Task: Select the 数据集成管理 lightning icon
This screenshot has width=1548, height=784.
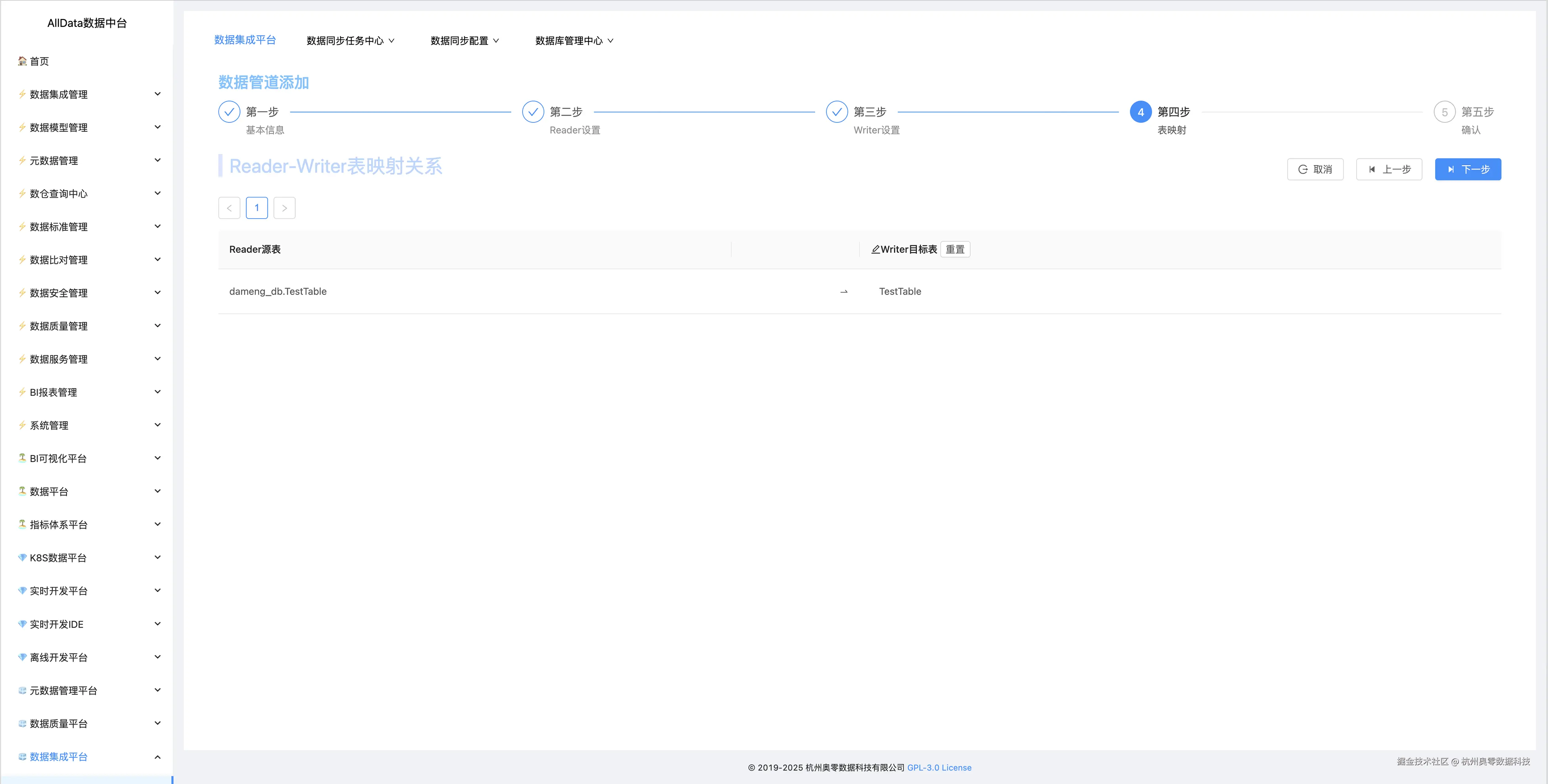Action: pyautogui.click(x=22, y=94)
